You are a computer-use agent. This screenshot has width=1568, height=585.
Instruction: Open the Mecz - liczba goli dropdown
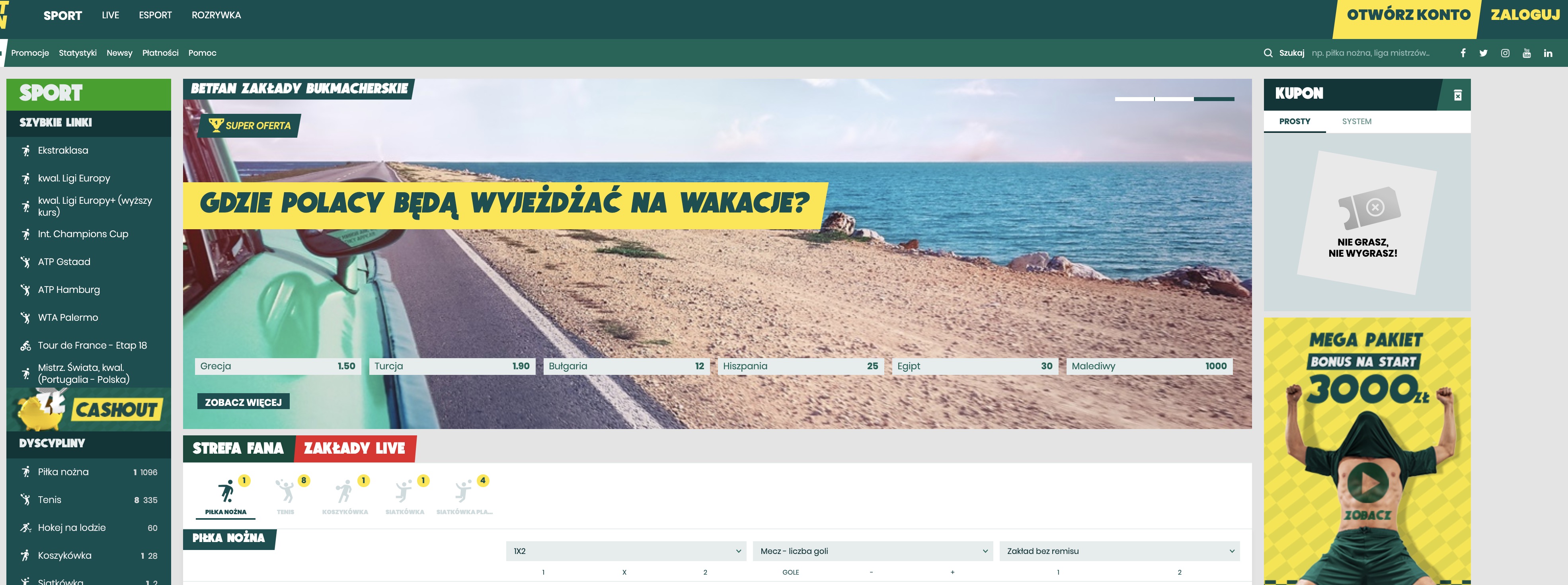click(x=872, y=551)
